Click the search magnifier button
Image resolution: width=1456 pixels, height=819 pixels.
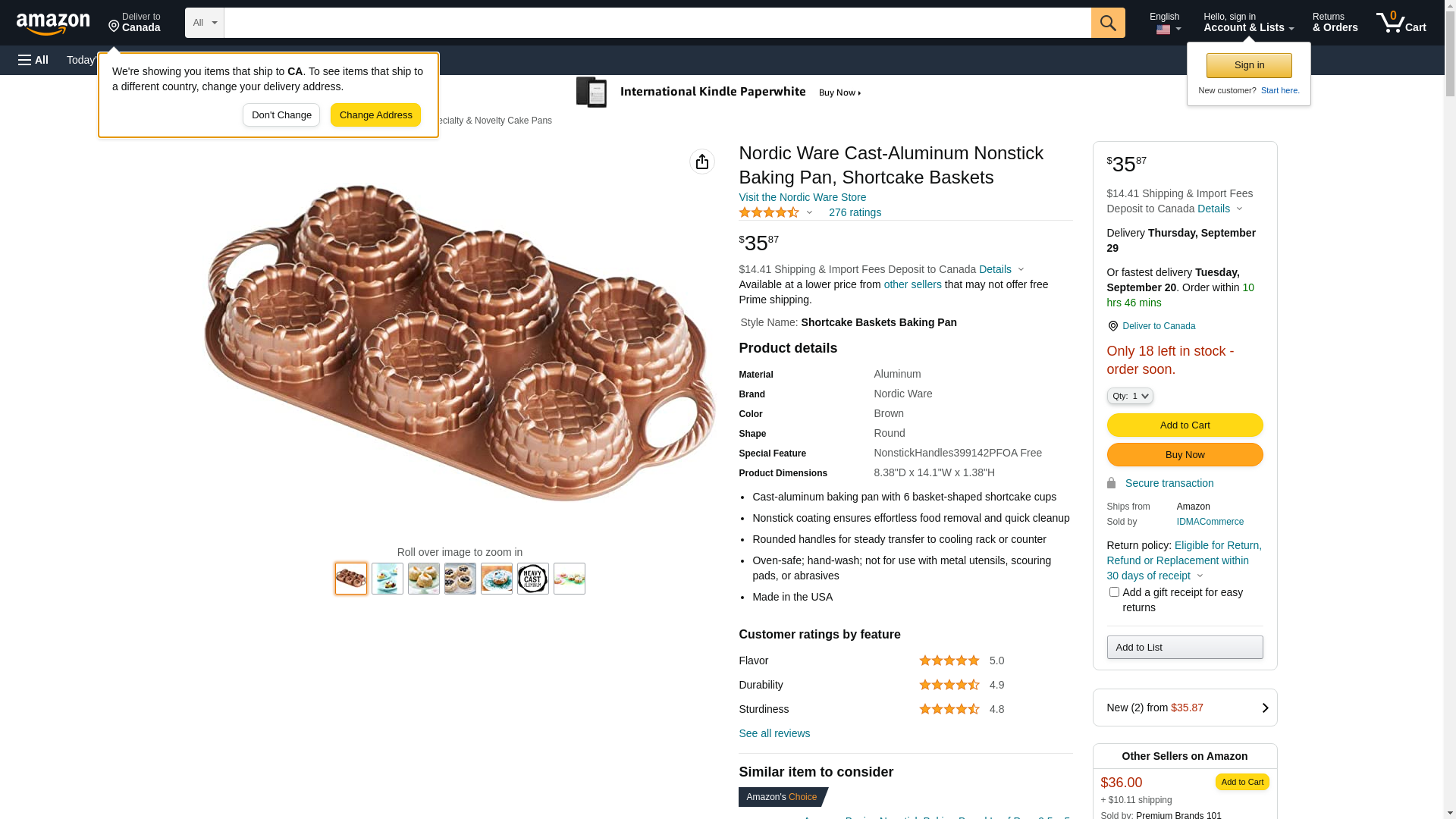(x=1108, y=23)
